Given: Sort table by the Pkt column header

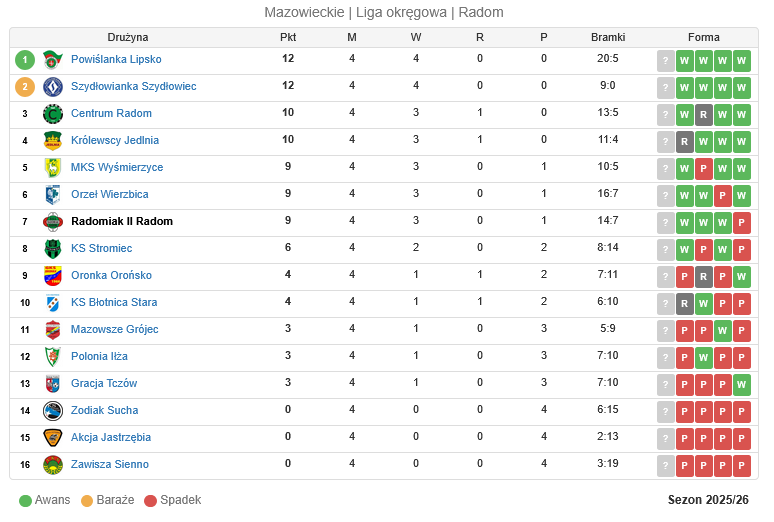Looking at the screenshot, I should (x=288, y=37).
